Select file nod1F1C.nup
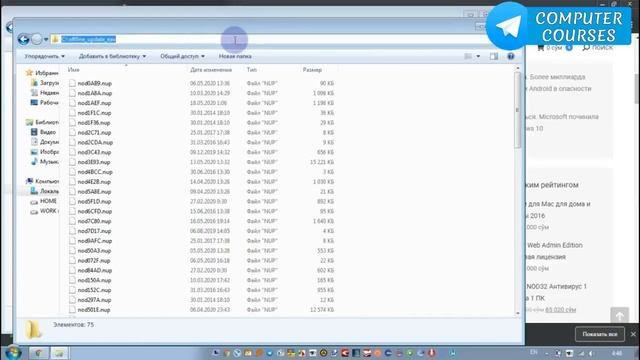The image size is (640, 360). [x=94, y=113]
